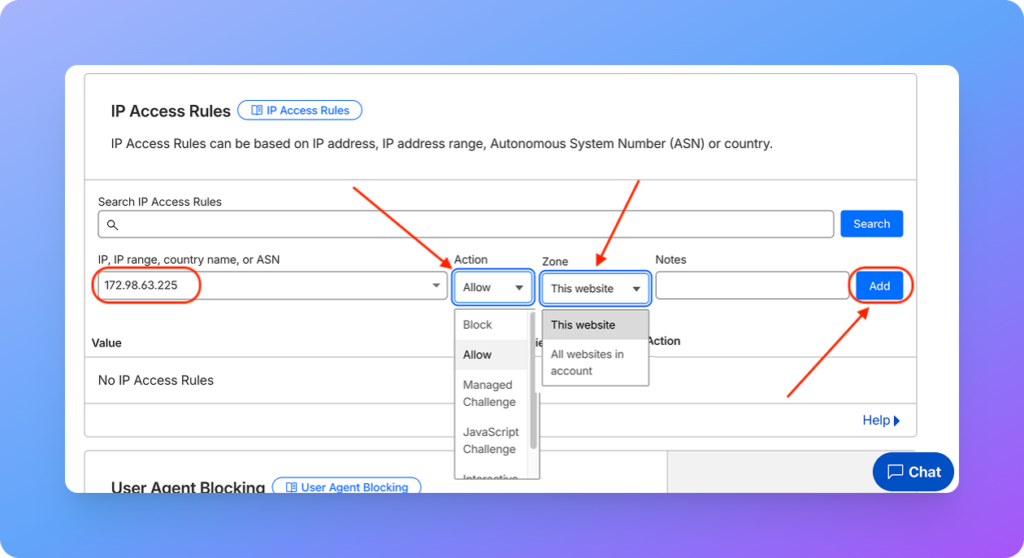Click the Notes text field
The height and width of the screenshot is (558, 1024).
tap(752, 287)
